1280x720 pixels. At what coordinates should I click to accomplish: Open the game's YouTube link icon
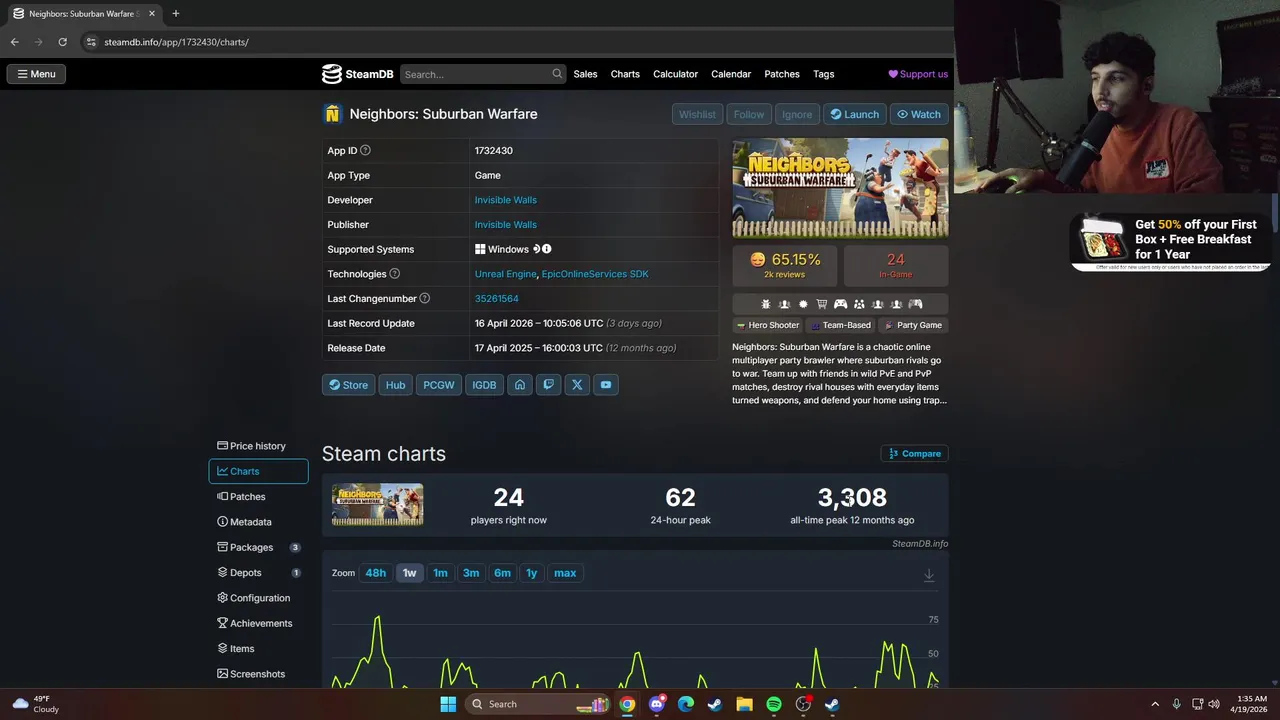point(606,385)
